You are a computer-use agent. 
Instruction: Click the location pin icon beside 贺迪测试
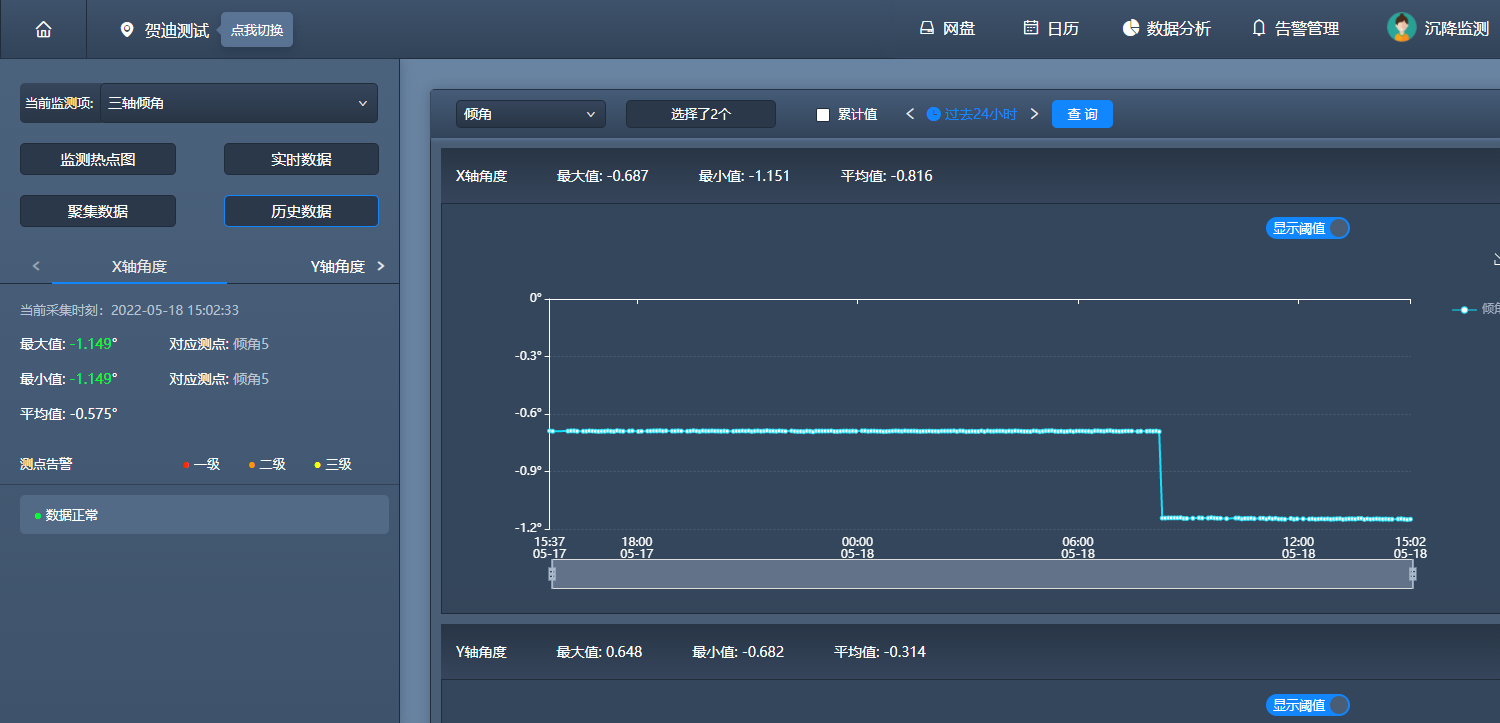127,30
